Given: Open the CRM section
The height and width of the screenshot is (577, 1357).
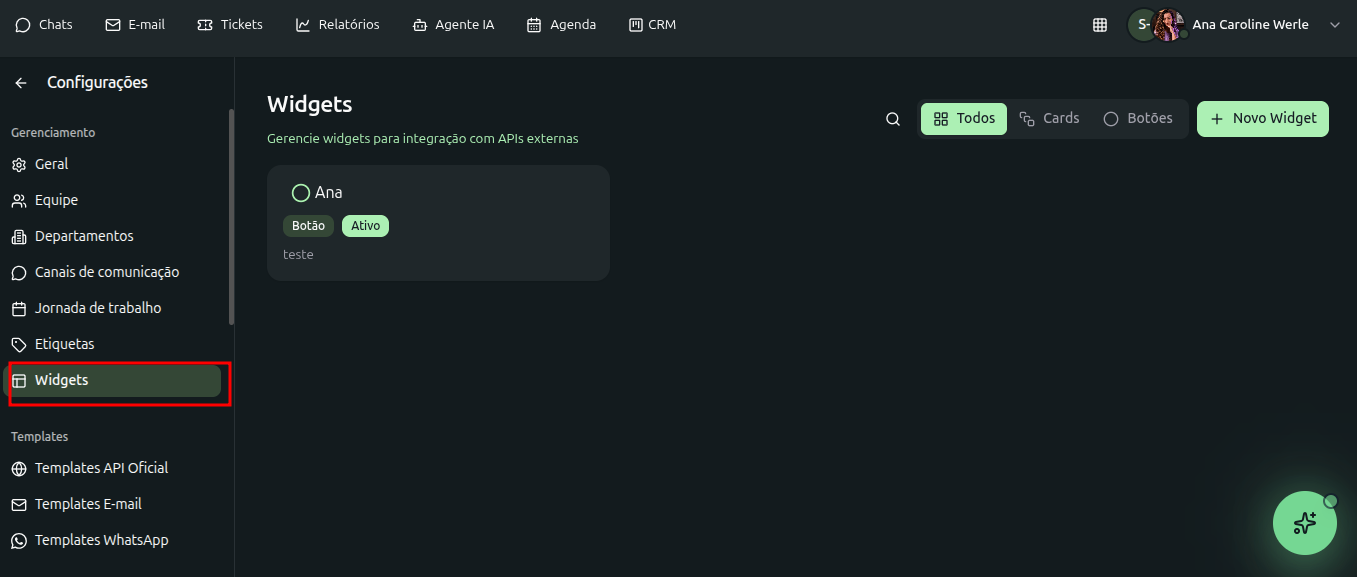Looking at the screenshot, I should coord(652,25).
